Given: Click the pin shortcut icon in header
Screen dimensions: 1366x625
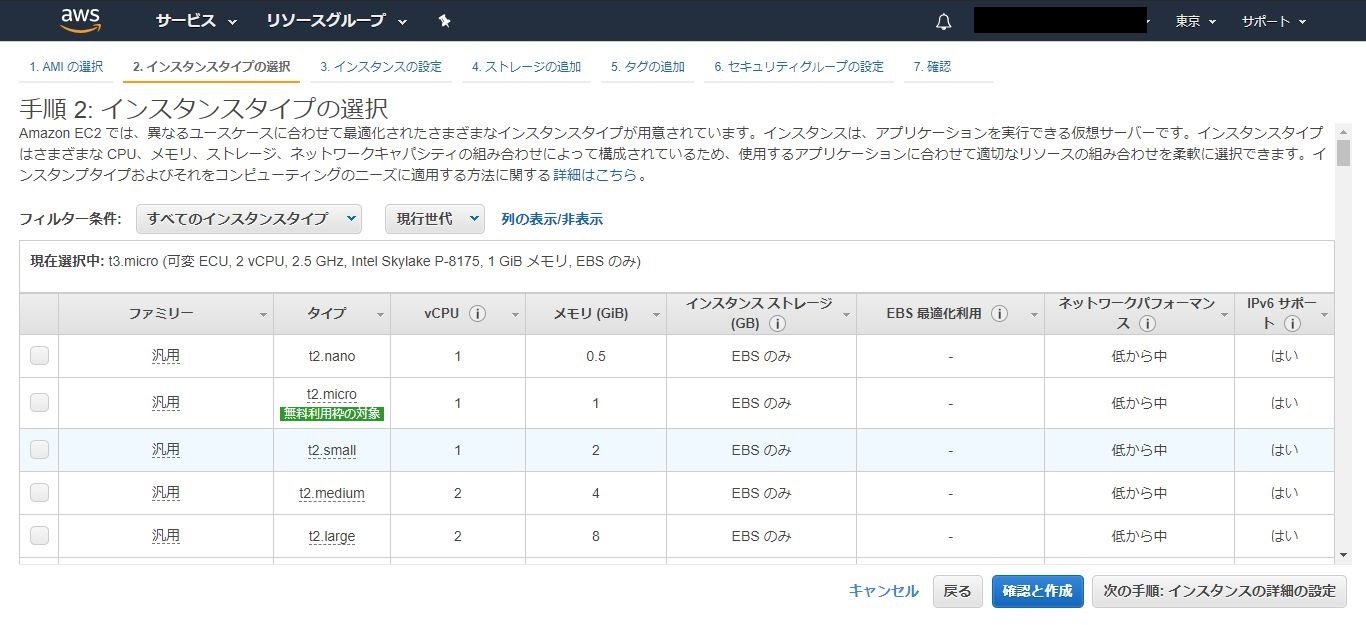Looking at the screenshot, I should (x=445, y=21).
